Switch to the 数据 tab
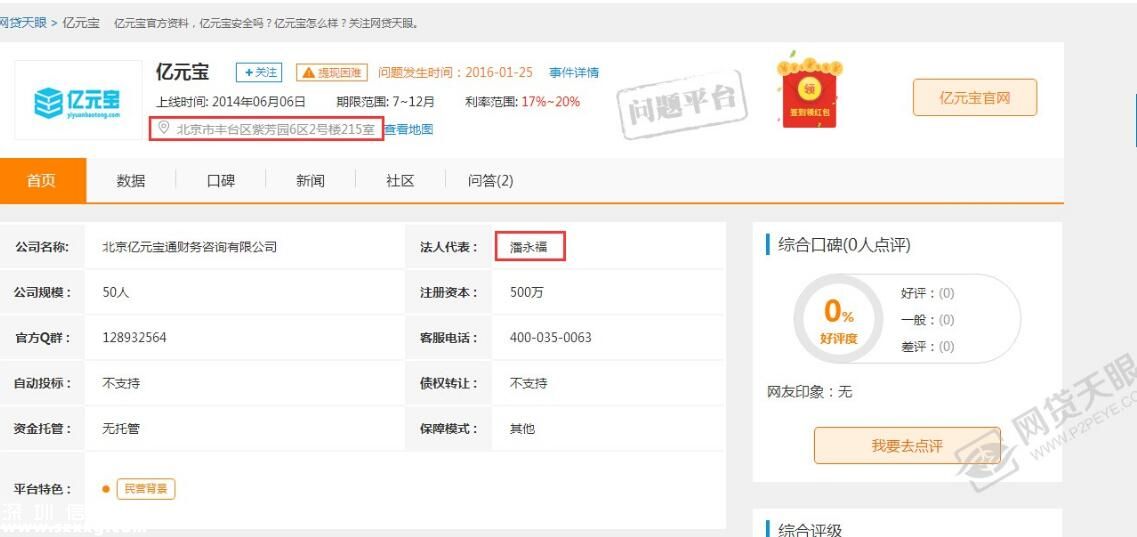1137x537 pixels. coord(131,180)
